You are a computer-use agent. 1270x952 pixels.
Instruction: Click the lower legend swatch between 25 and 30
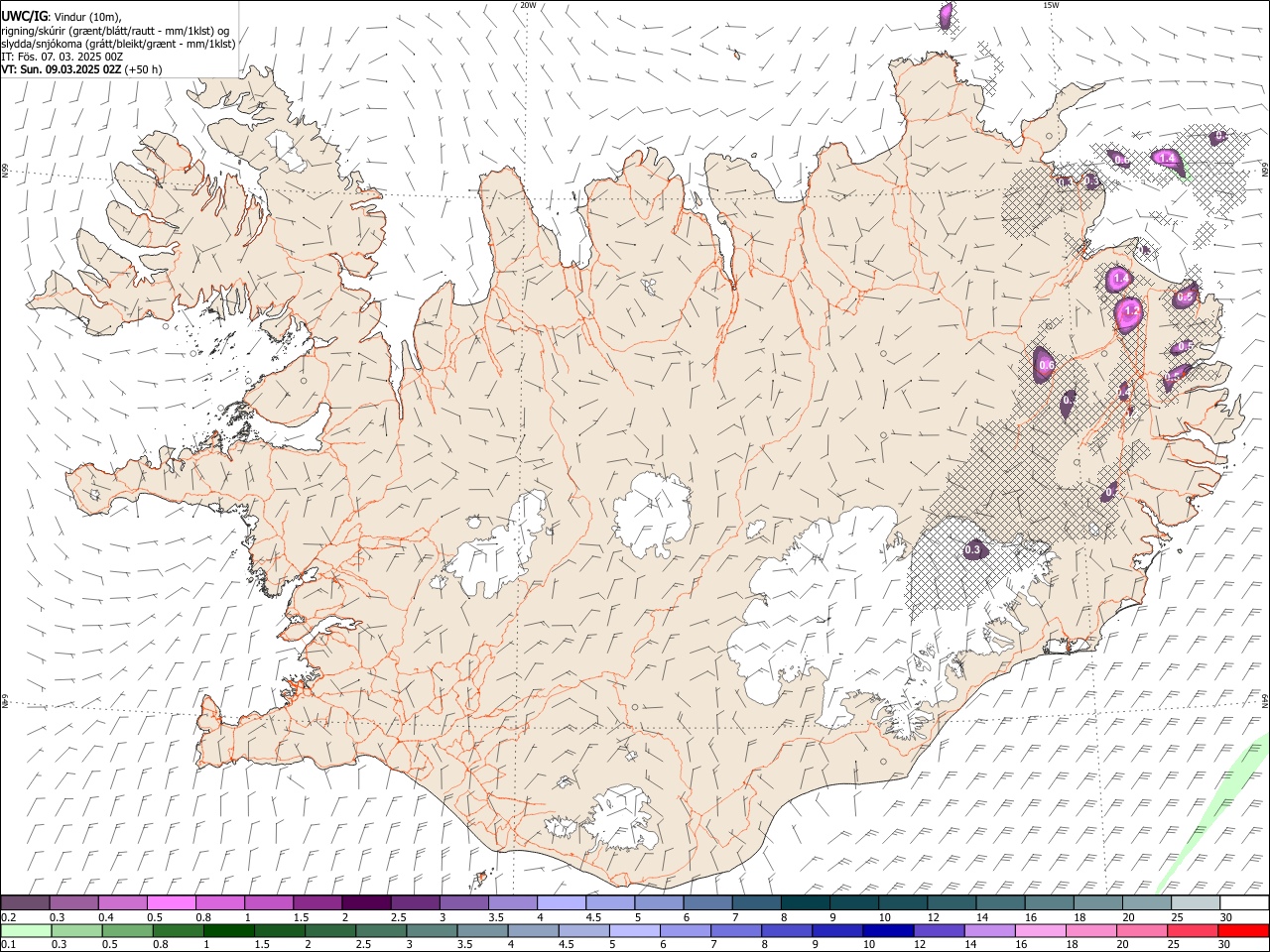1192,931
